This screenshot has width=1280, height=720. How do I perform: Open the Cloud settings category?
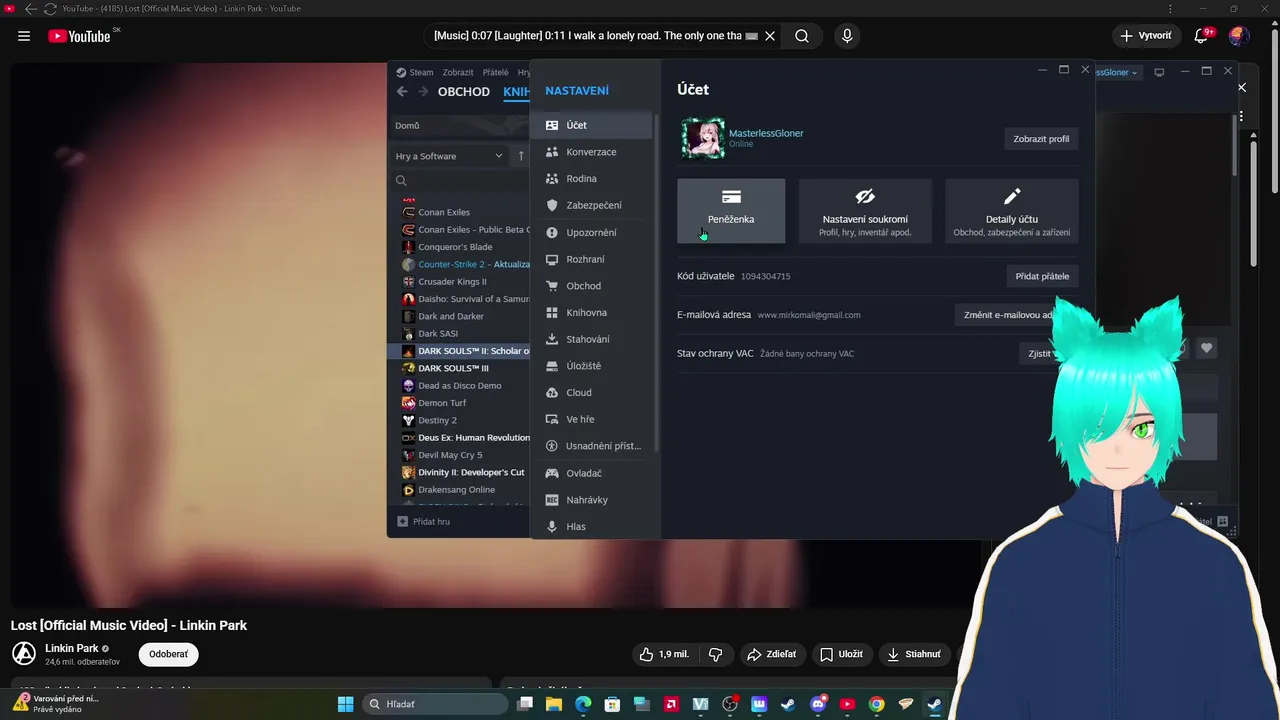593,392
